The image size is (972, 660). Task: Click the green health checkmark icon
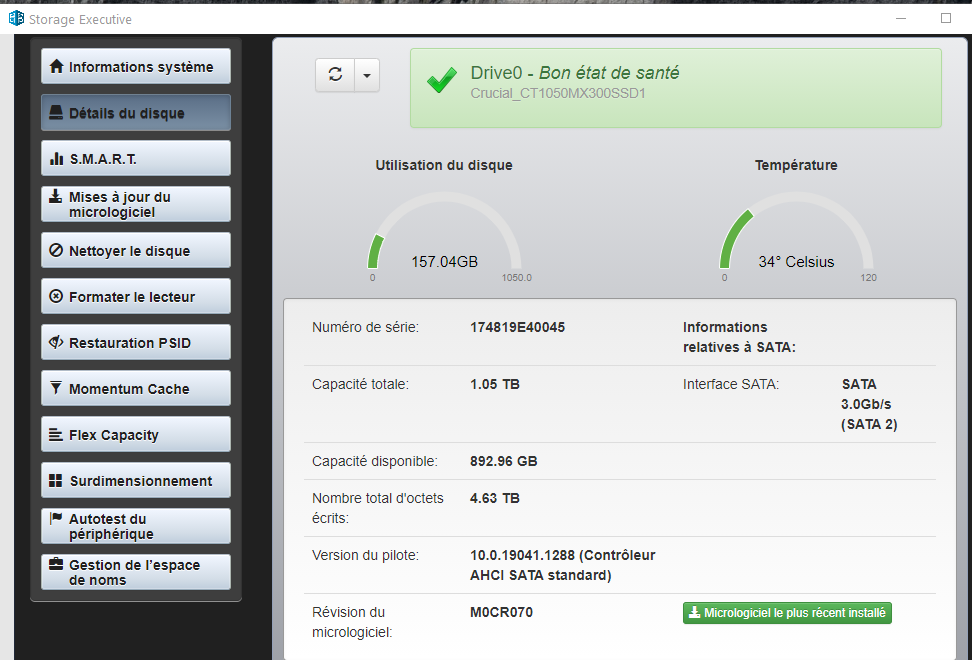(442, 81)
